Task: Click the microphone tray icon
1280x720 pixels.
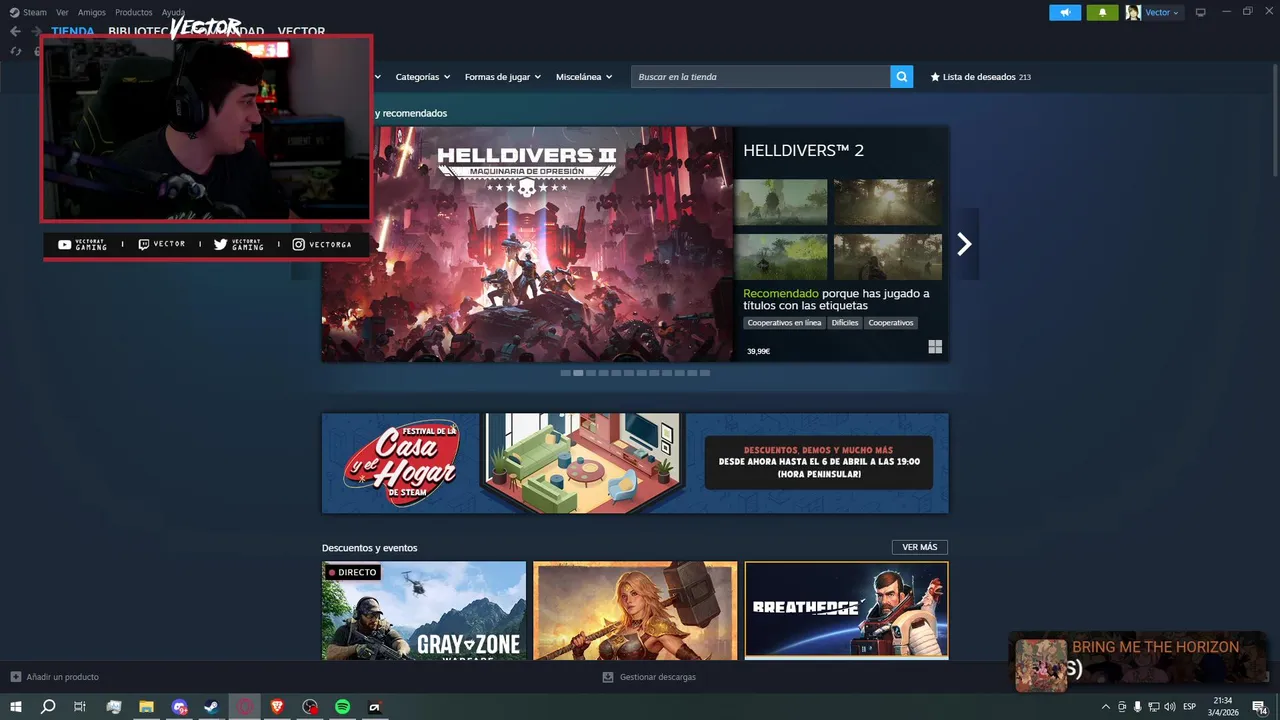Action: (x=1137, y=707)
